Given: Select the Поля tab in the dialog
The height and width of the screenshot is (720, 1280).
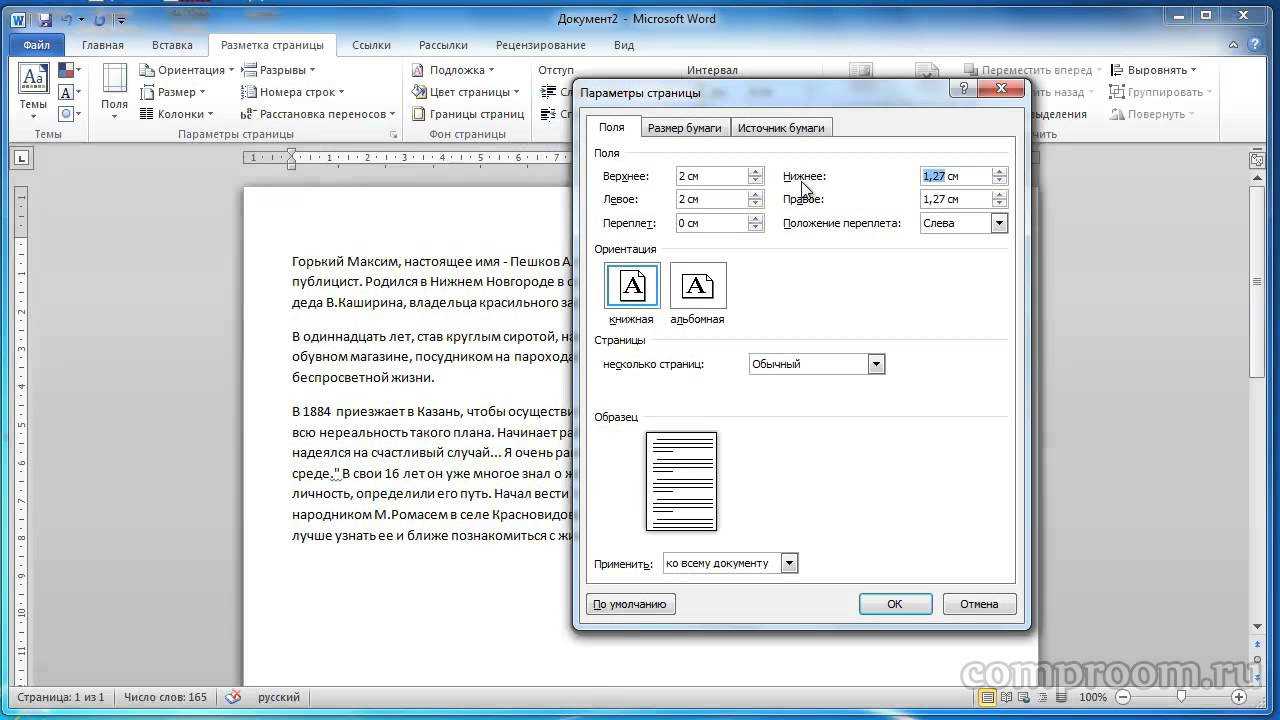Looking at the screenshot, I should 612,127.
